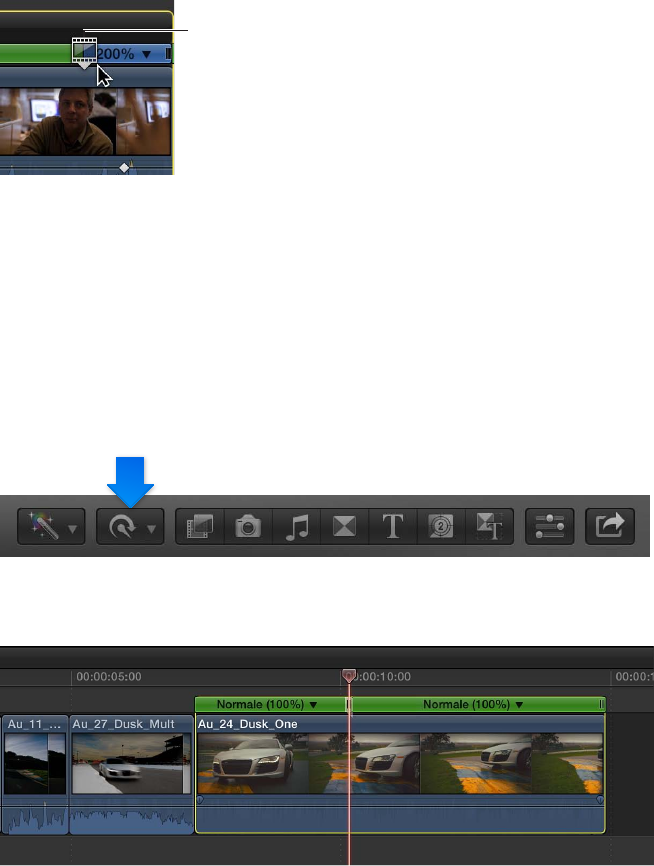Viewport: 654px width, 866px height.
Task: Show the Effects browser filmstrip icon
Action: [x=200, y=526]
